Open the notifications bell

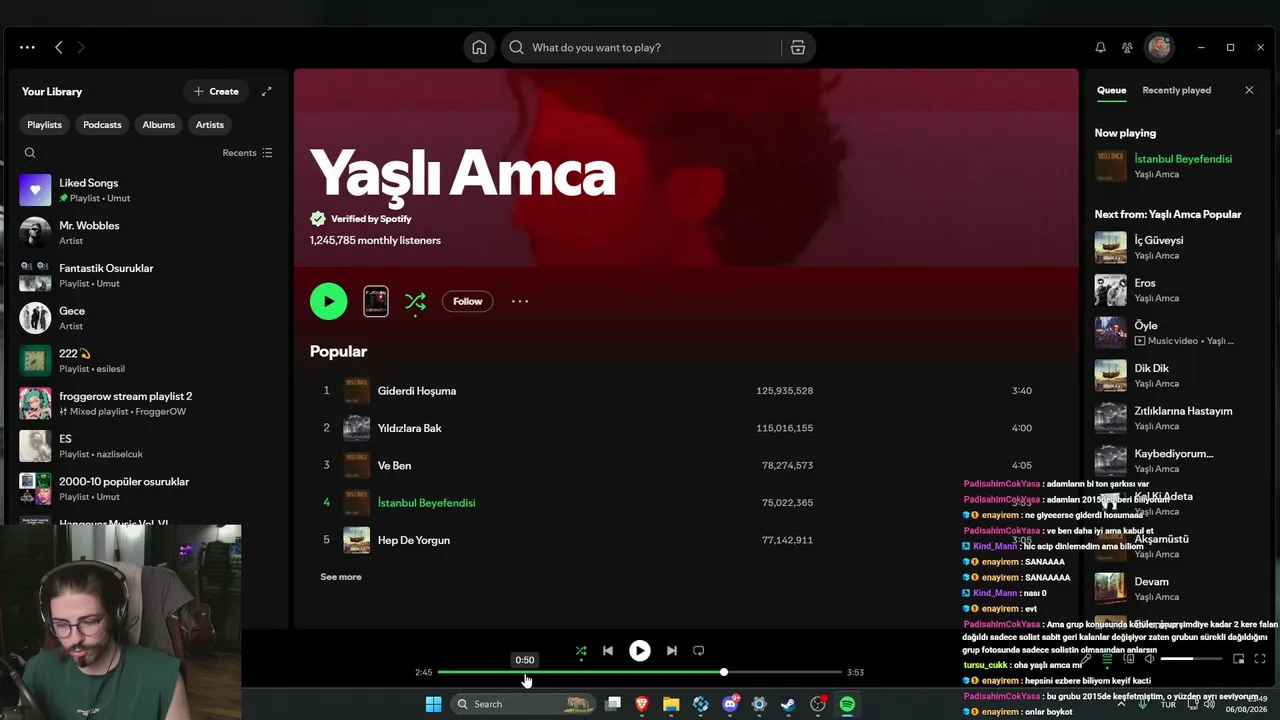1100,47
